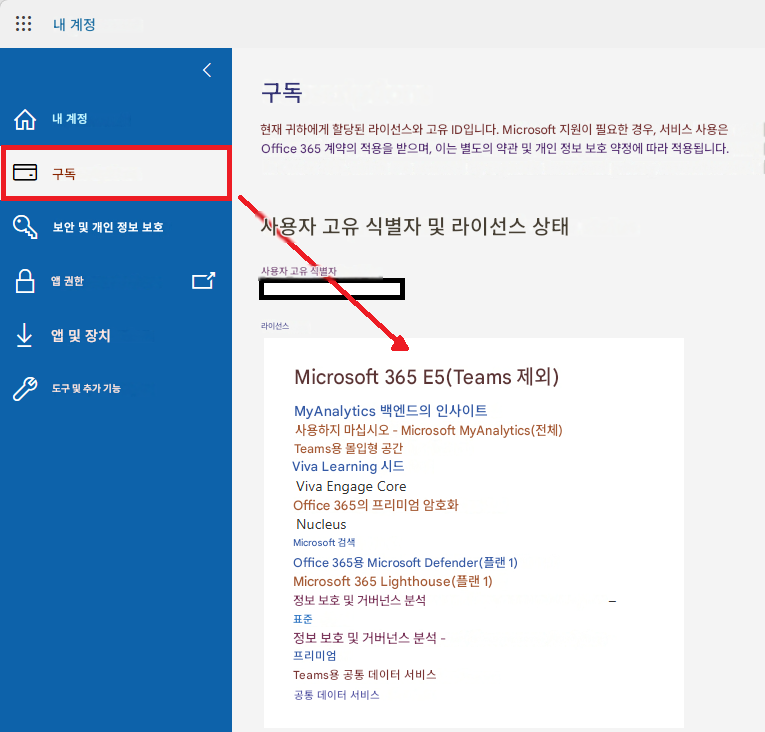The height and width of the screenshot is (732, 765).
Task: Open 내 계정 in the sidebar
Action: pos(70,119)
